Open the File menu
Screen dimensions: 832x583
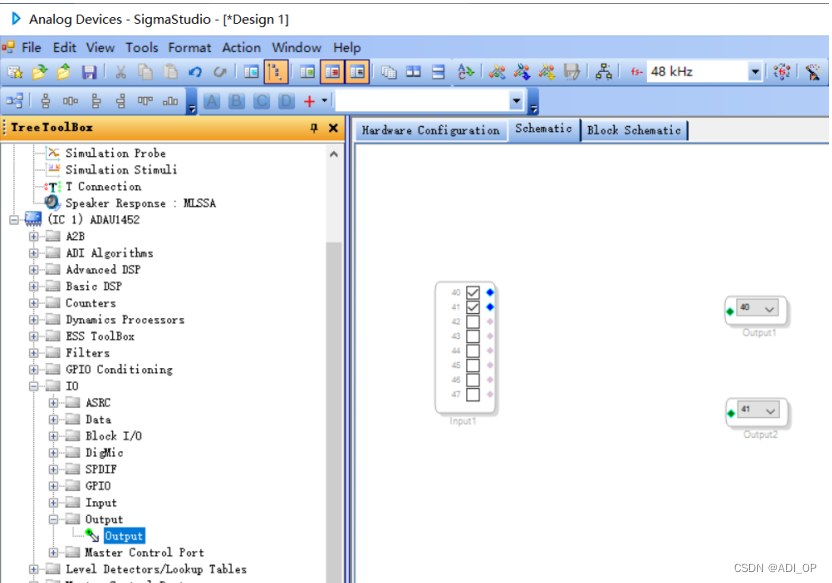click(x=31, y=48)
